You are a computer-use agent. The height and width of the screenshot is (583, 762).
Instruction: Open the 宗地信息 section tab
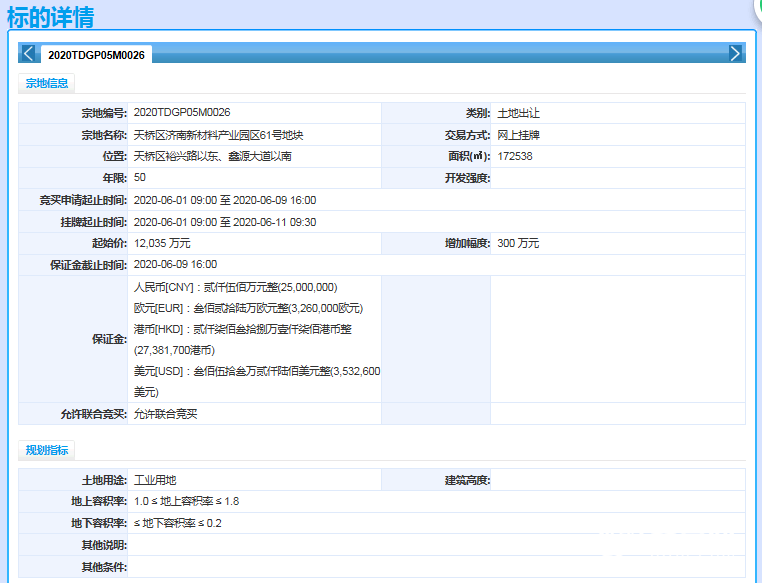47,84
